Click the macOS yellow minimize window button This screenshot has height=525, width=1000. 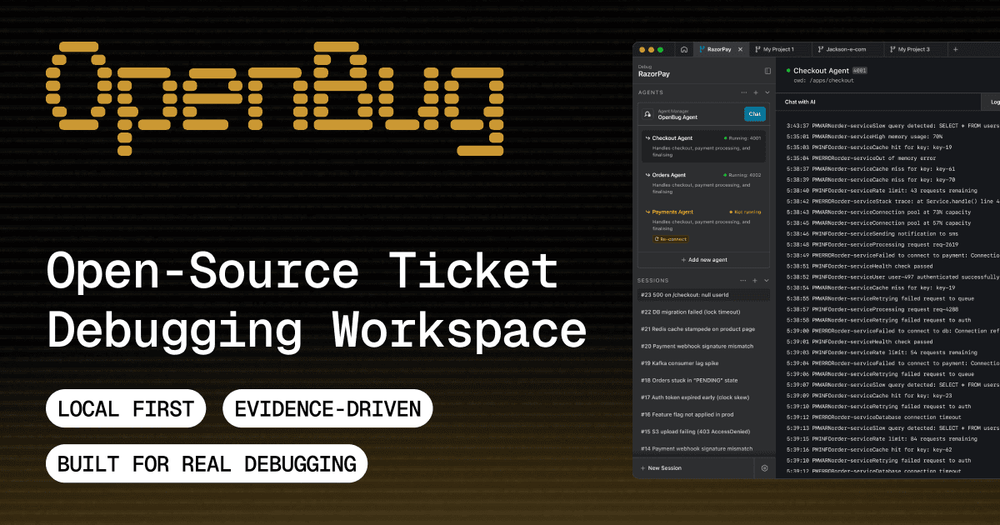pyautogui.click(x=651, y=50)
